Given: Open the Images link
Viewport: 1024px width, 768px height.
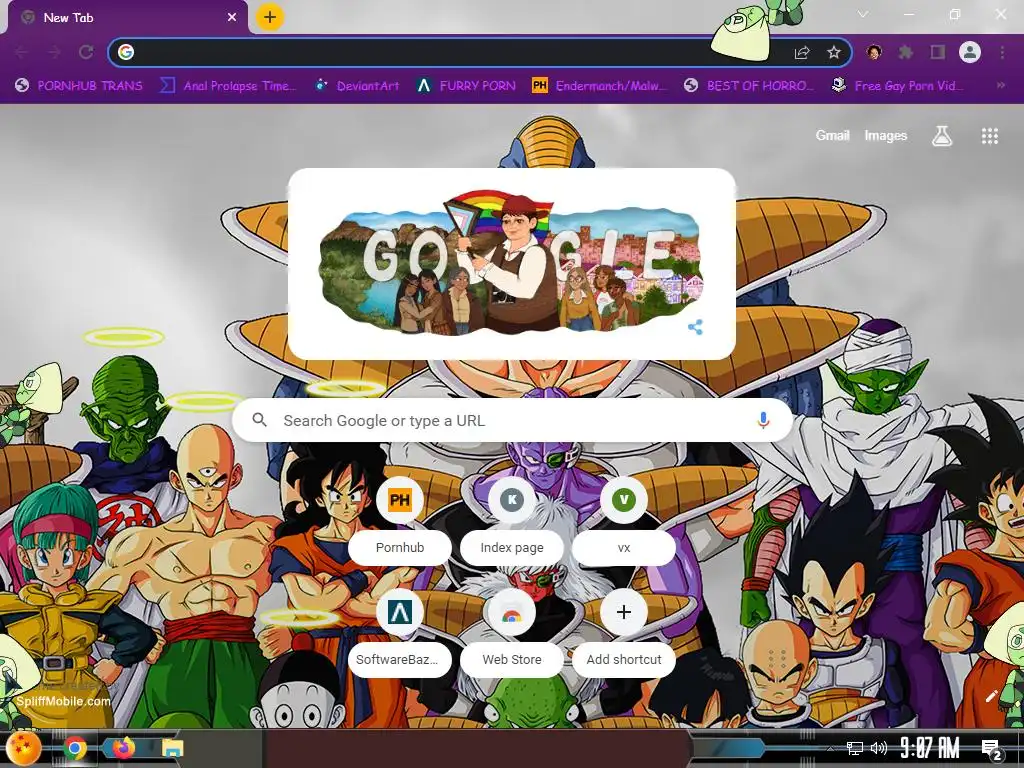Looking at the screenshot, I should (886, 136).
